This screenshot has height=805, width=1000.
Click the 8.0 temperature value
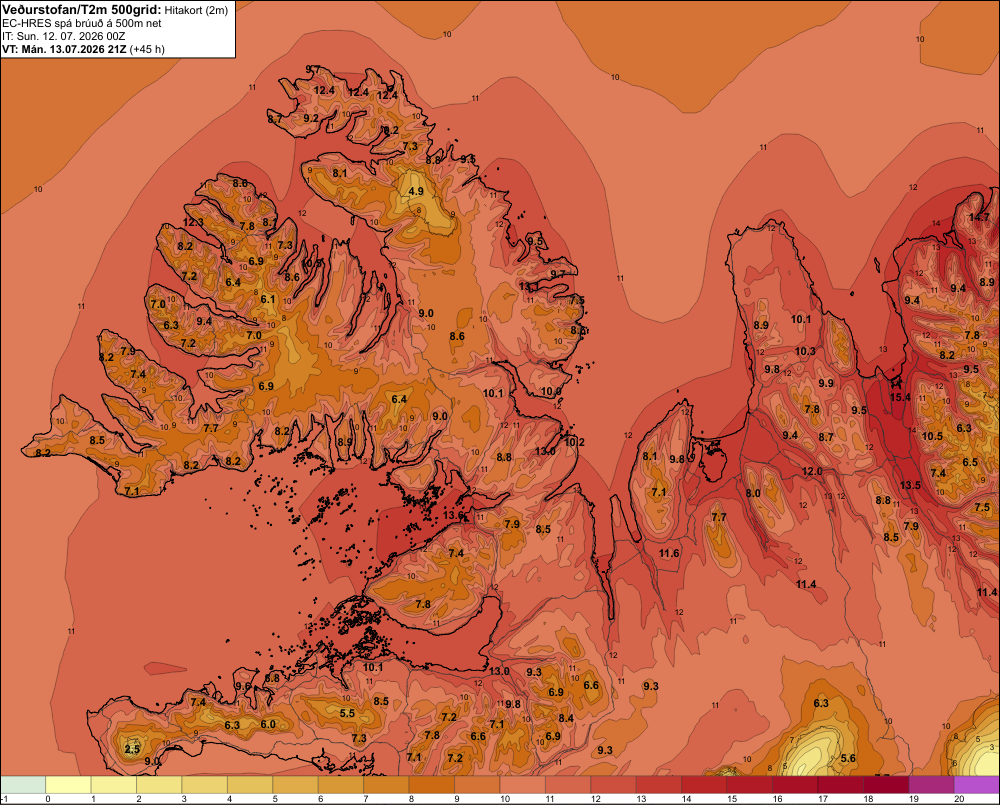tap(753, 492)
